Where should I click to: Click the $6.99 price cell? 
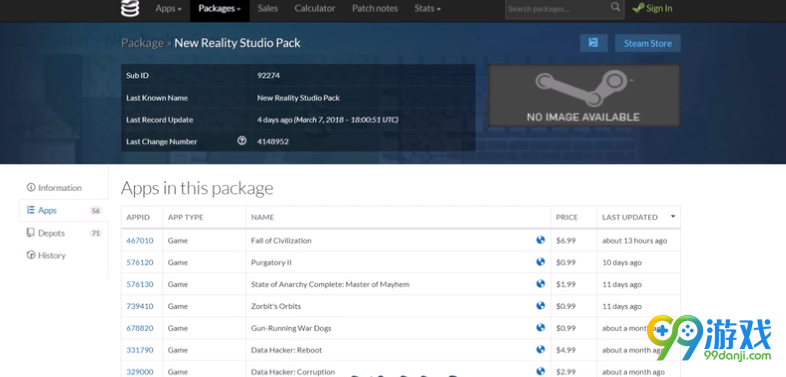tap(566, 241)
